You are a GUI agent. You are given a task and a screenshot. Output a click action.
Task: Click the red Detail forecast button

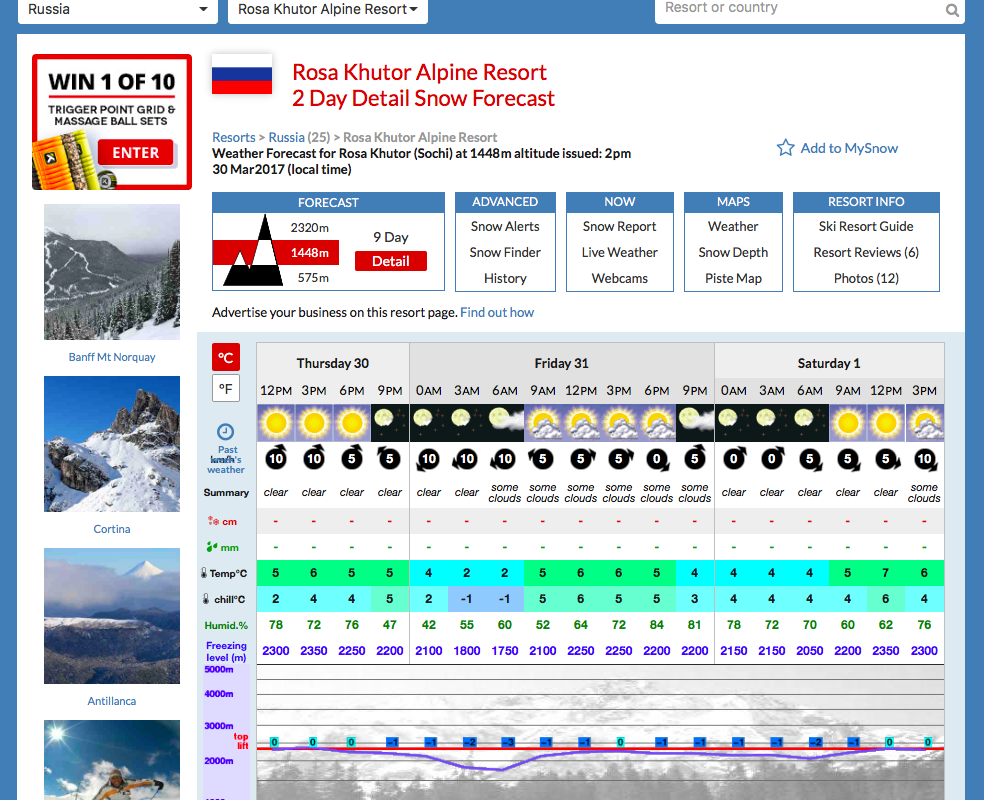390,261
